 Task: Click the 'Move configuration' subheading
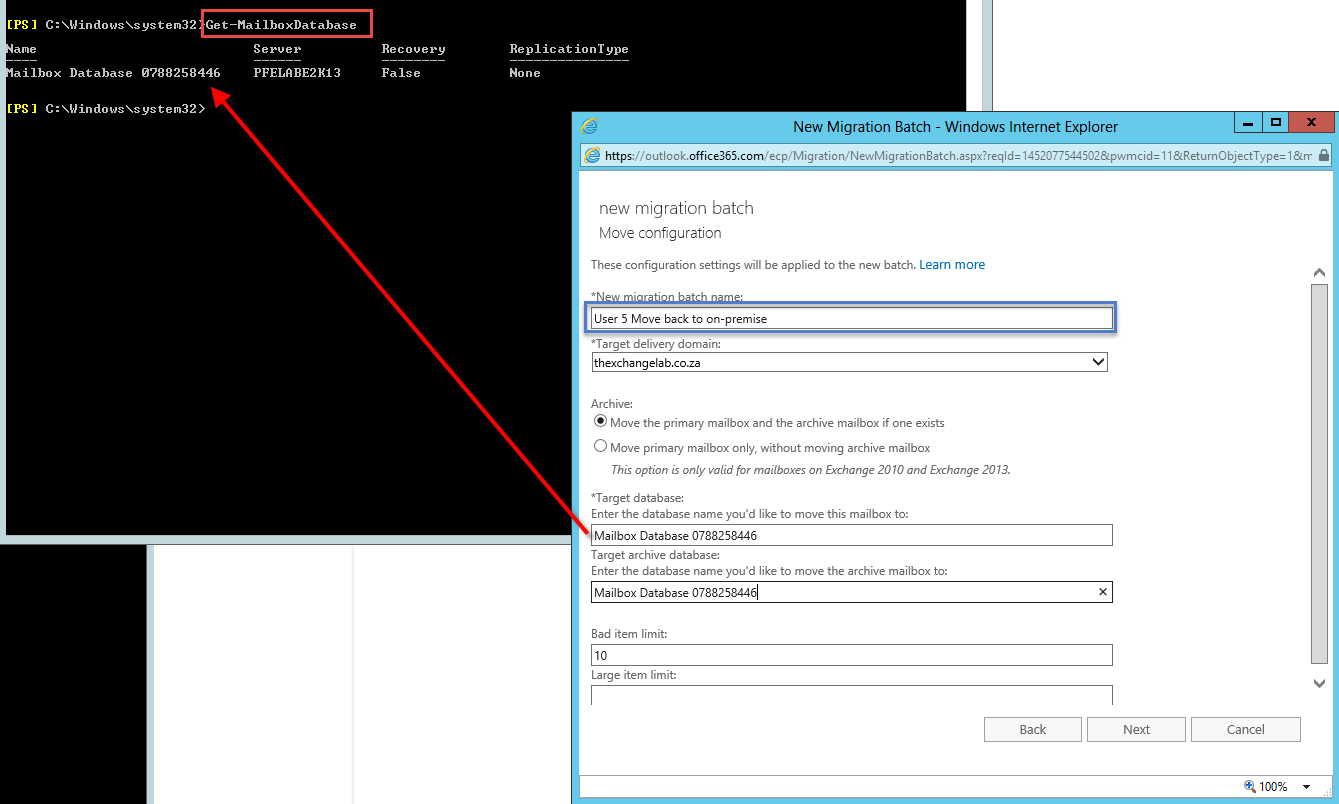[660, 233]
